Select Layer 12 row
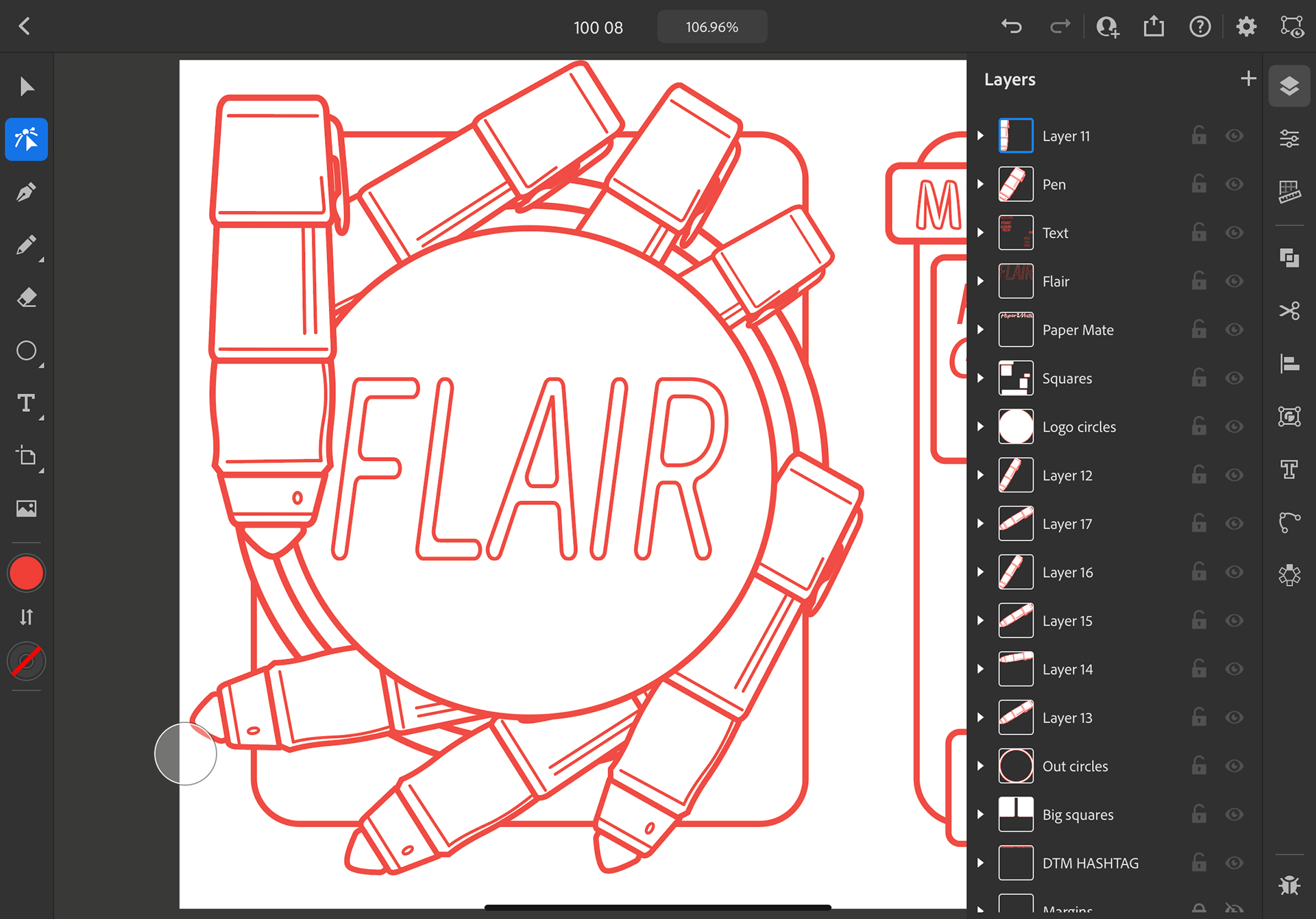Image resolution: width=1316 pixels, height=919 pixels. click(x=1114, y=475)
